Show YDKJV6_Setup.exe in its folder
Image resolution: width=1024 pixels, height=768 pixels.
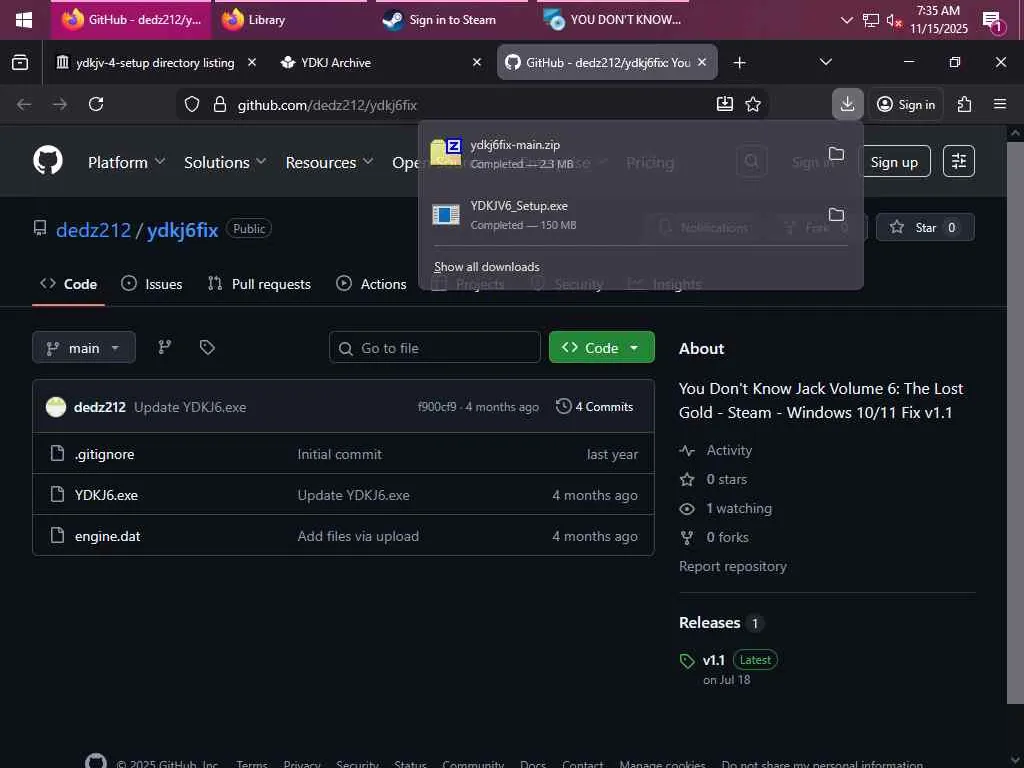(x=836, y=214)
